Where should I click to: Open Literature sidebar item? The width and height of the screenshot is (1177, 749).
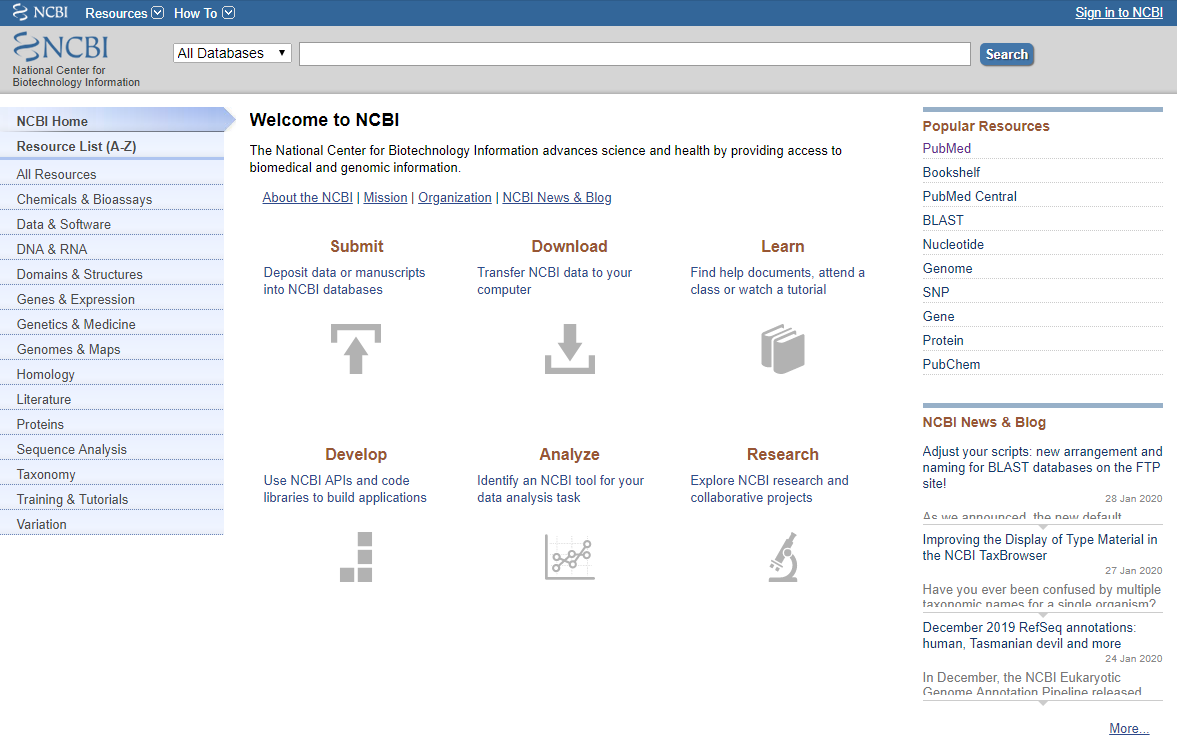(112, 399)
